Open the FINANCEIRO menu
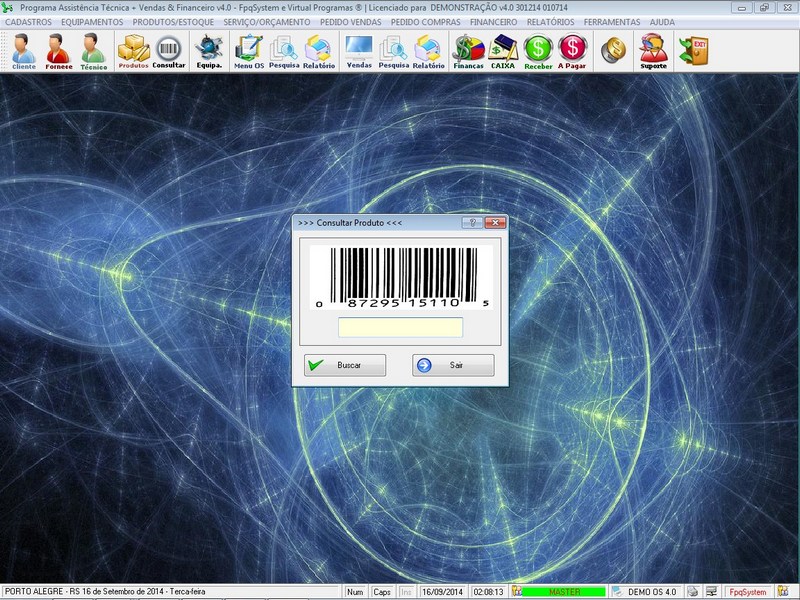Image resolution: width=800 pixels, height=600 pixels. 493,22
